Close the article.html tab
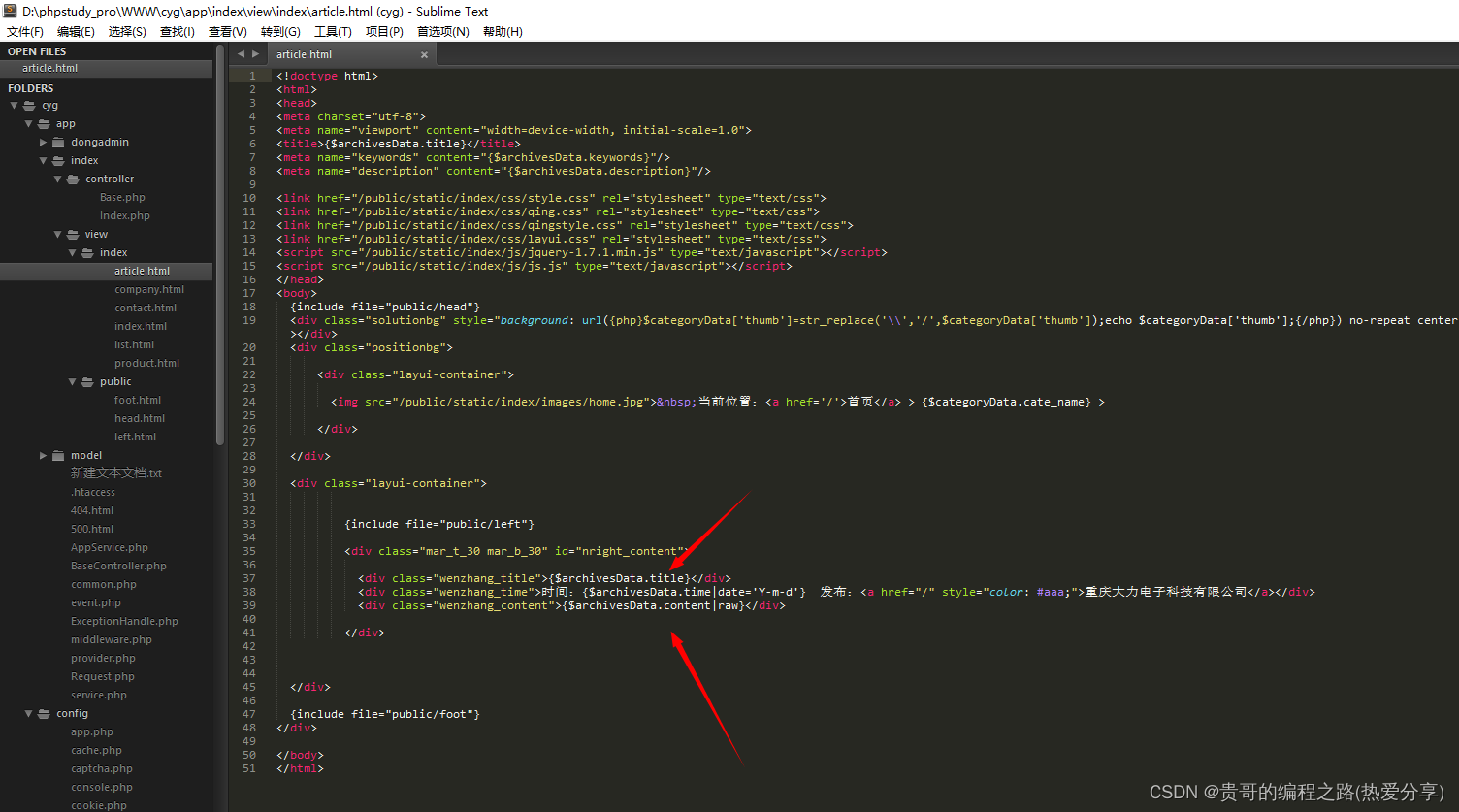Viewport: 1459px width, 812px height. tap(424, 55)
